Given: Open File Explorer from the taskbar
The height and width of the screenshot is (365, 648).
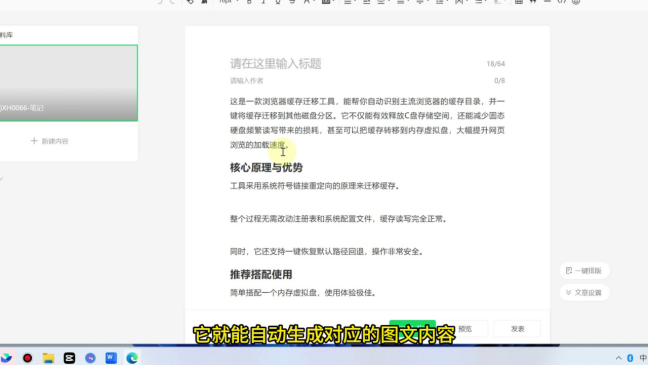Looking at the screenshot, I should tap(48, 358).
